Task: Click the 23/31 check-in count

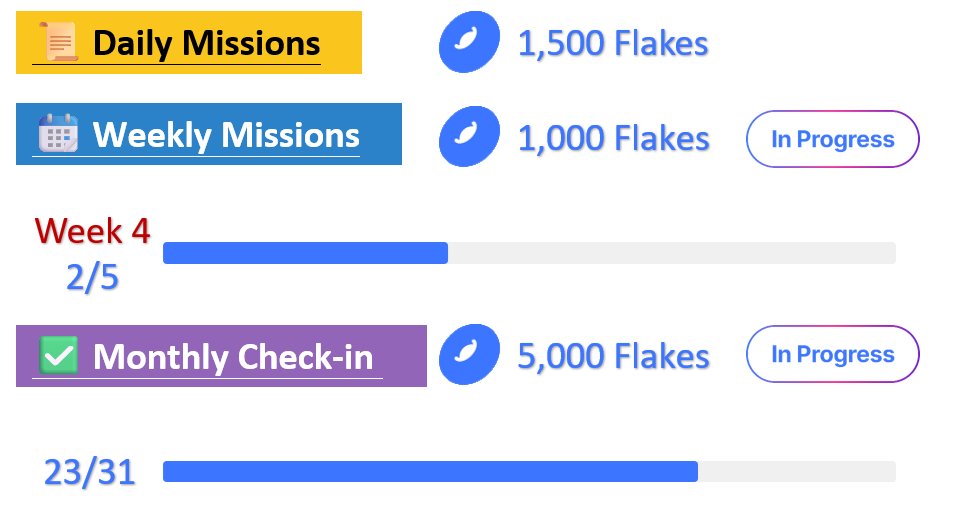Action: click(x=90, y=472)
